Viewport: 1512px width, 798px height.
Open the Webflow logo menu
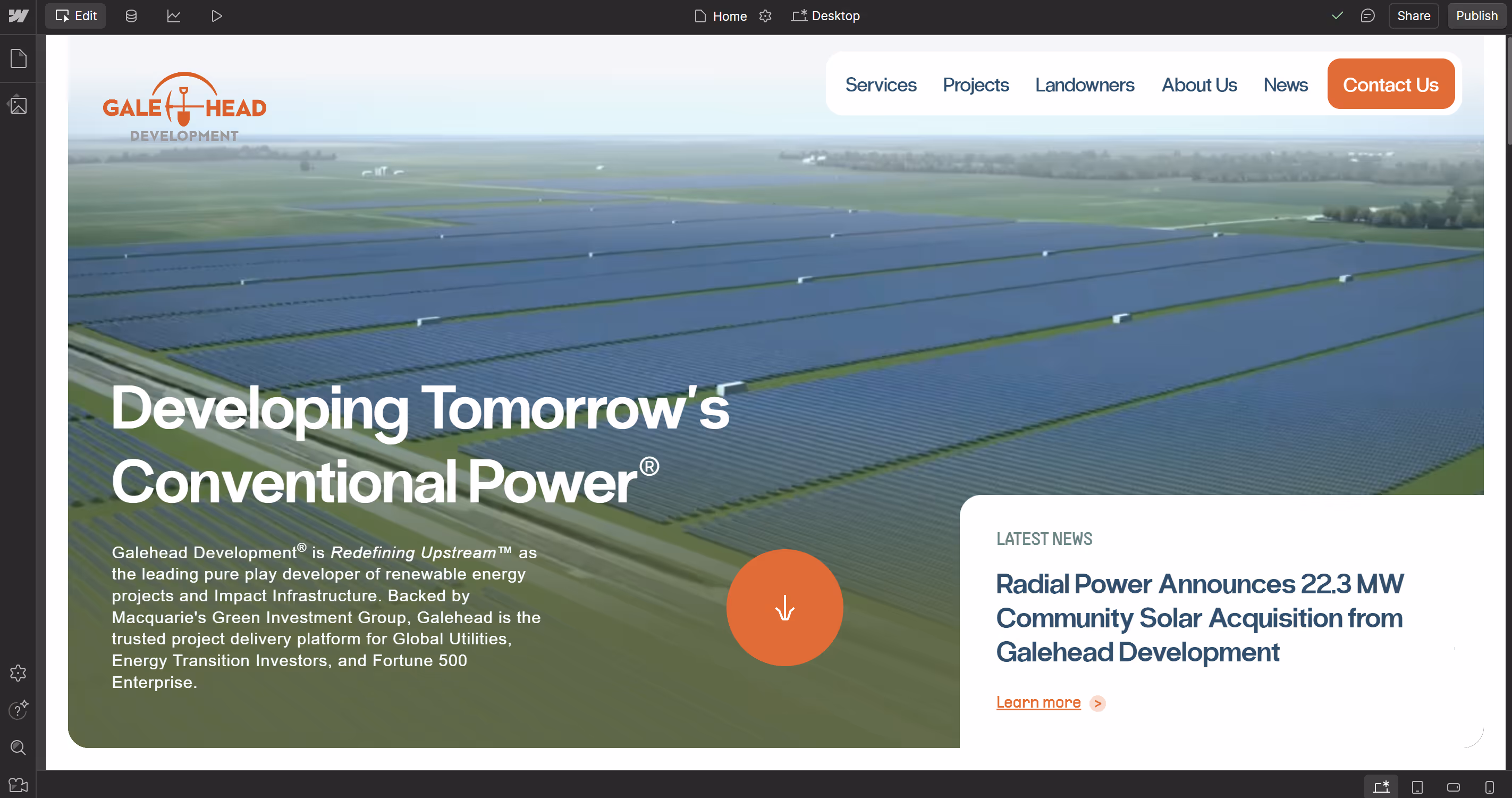(18, 16)
